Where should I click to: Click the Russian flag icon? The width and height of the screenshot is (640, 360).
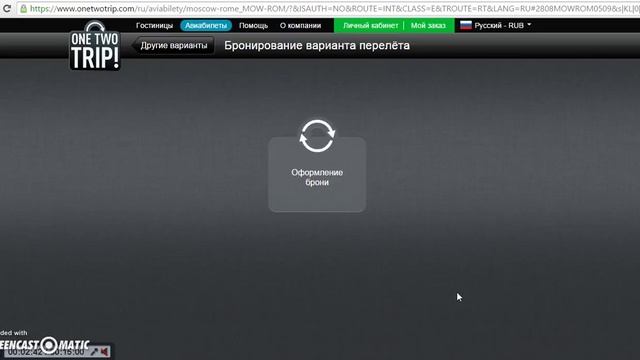click(x=466, y=25)
